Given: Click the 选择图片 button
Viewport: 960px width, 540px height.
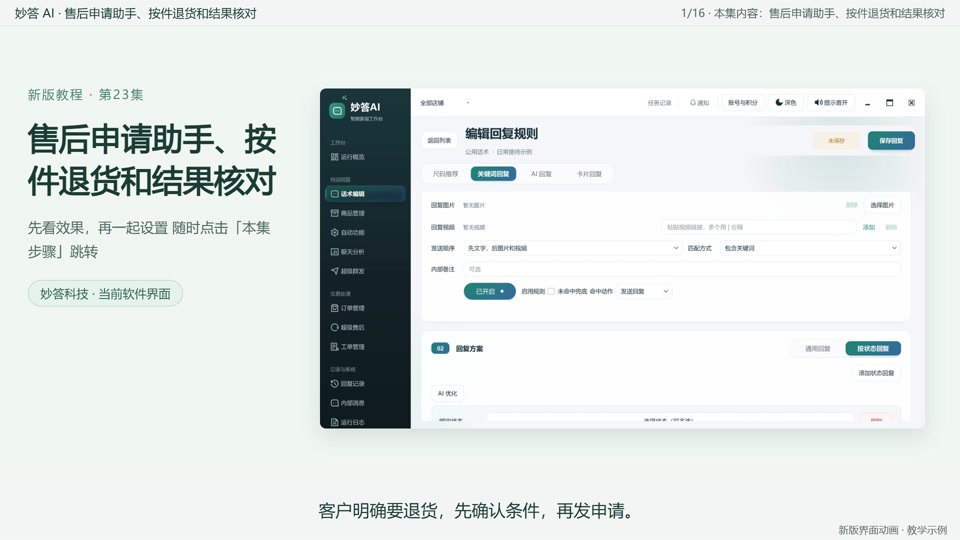Looking at the screenshot, I should tap(882, 205).
